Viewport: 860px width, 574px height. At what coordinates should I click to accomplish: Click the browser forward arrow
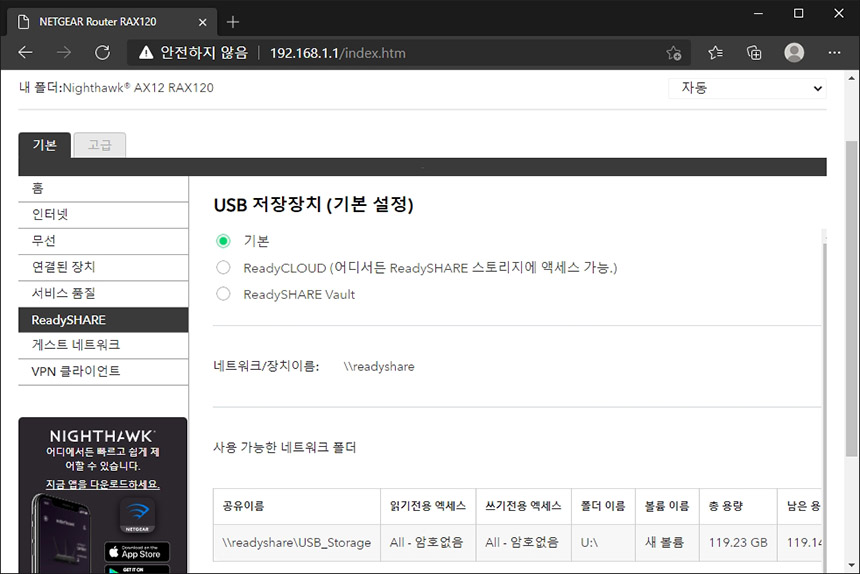point(64,53)
